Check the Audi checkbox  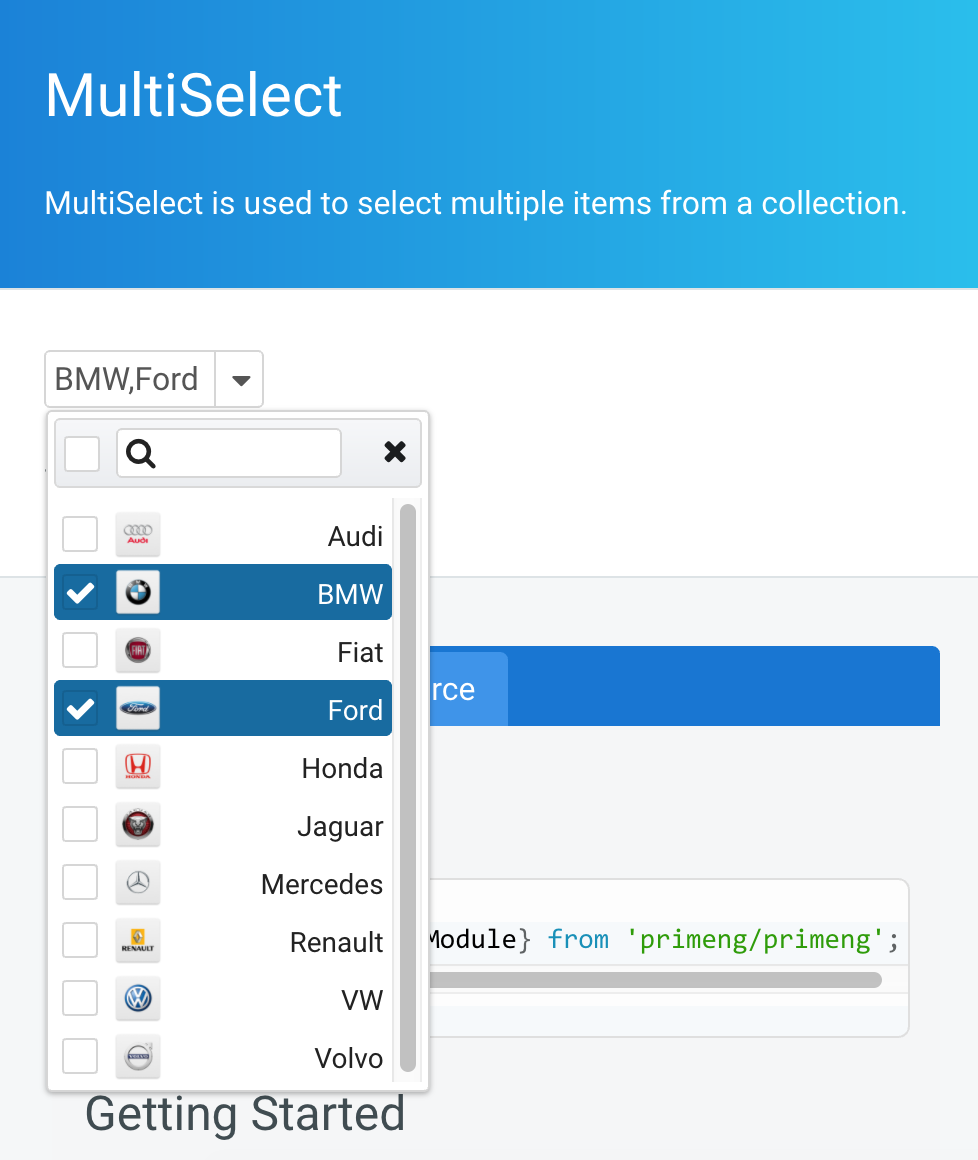coord(80,534)
